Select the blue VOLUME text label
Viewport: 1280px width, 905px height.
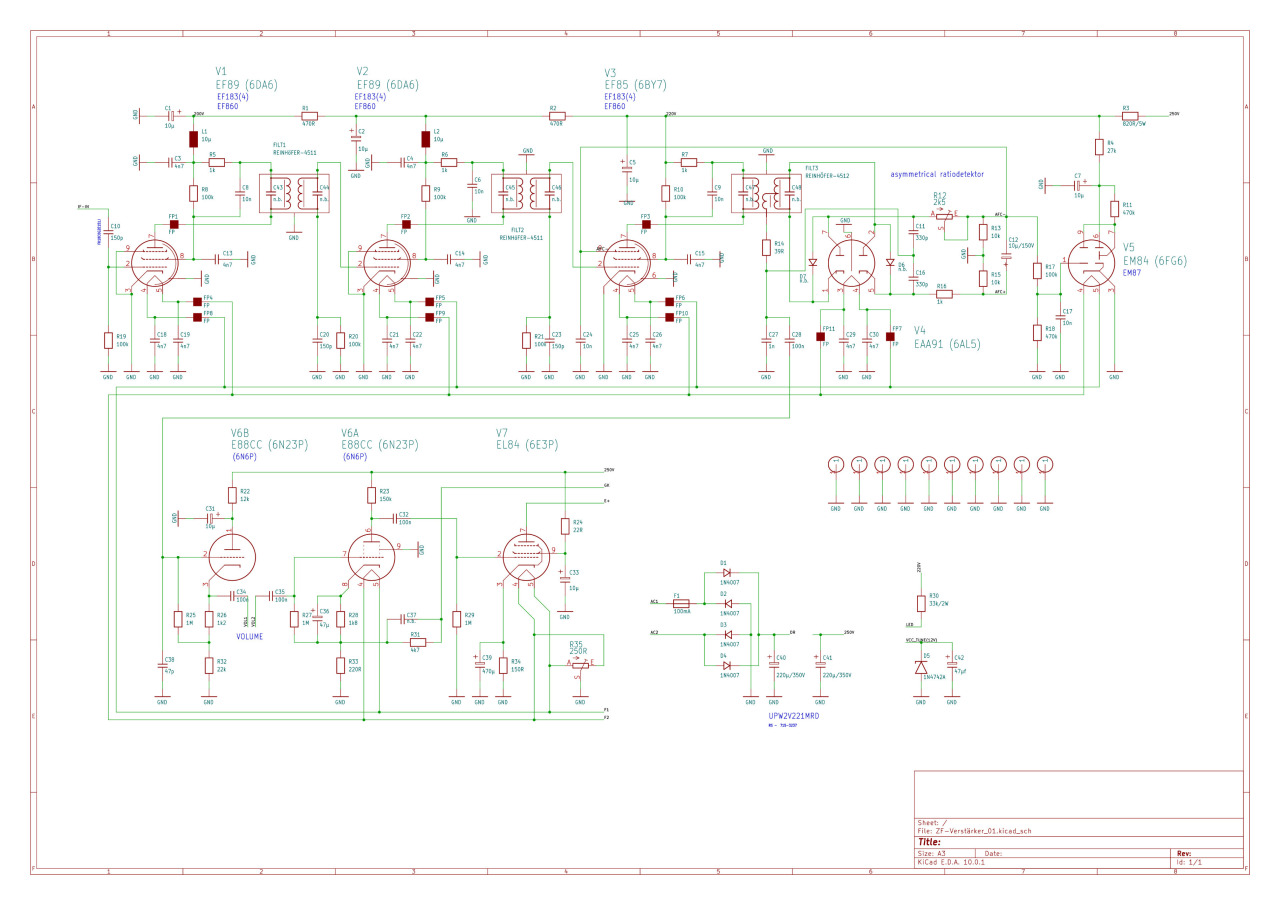pos(251,636)
